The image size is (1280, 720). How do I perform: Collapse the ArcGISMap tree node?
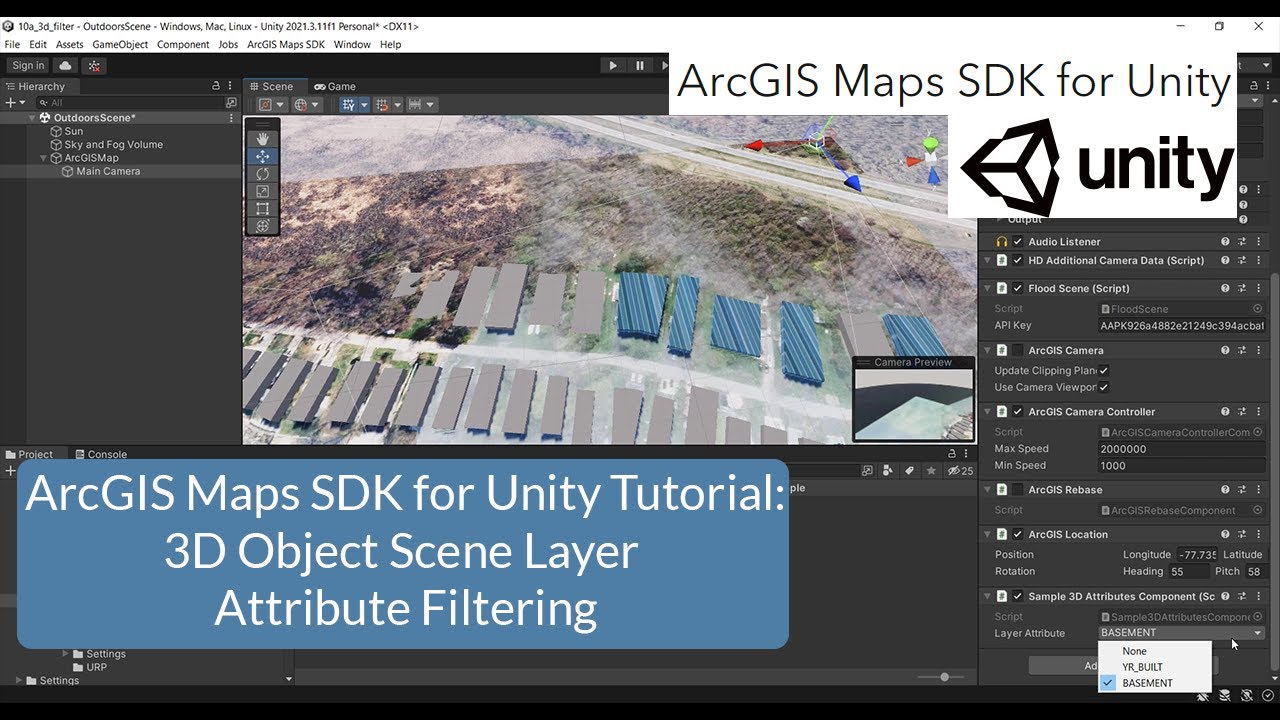pos(43,158)
